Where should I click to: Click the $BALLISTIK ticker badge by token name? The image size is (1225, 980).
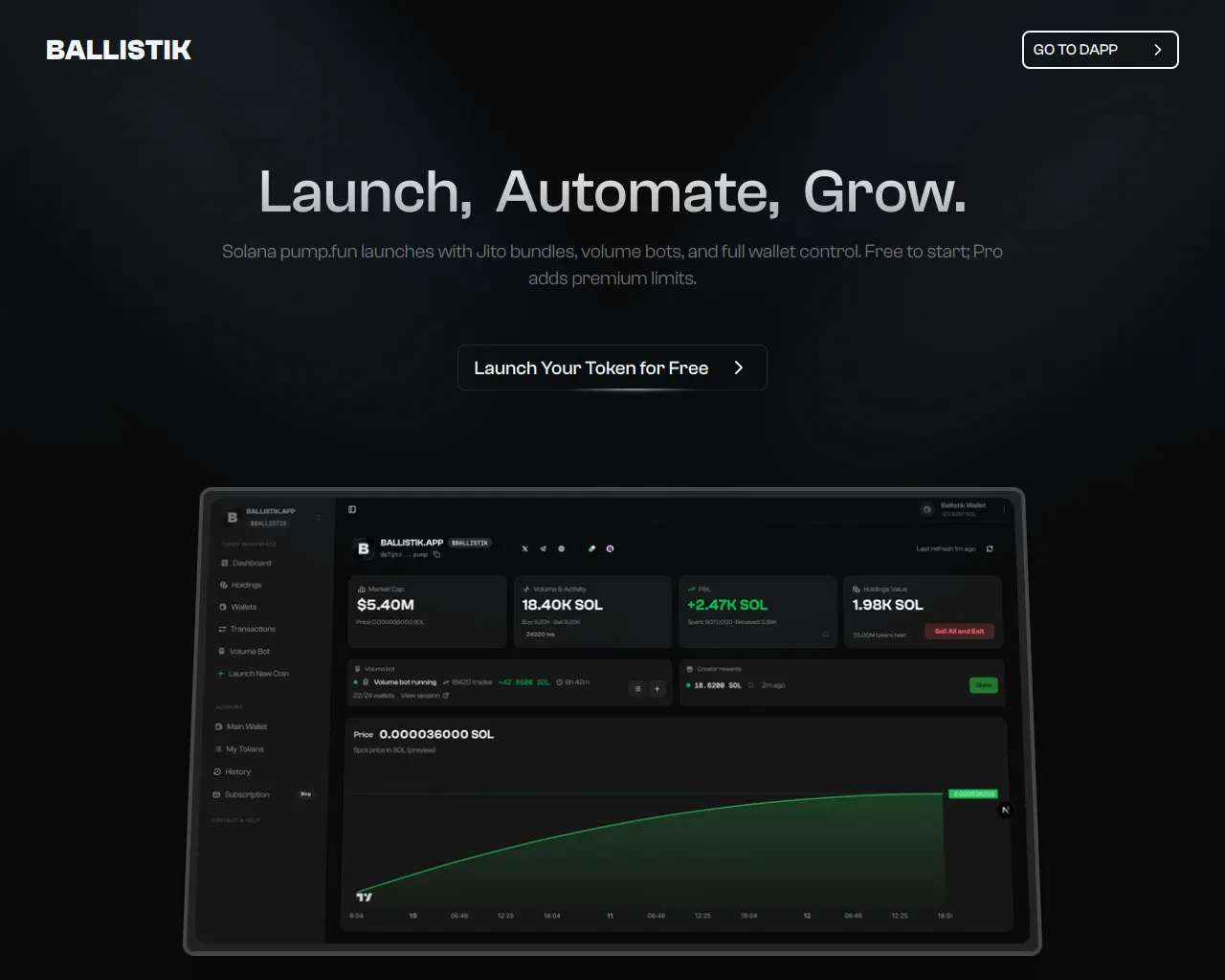[470, 543]
